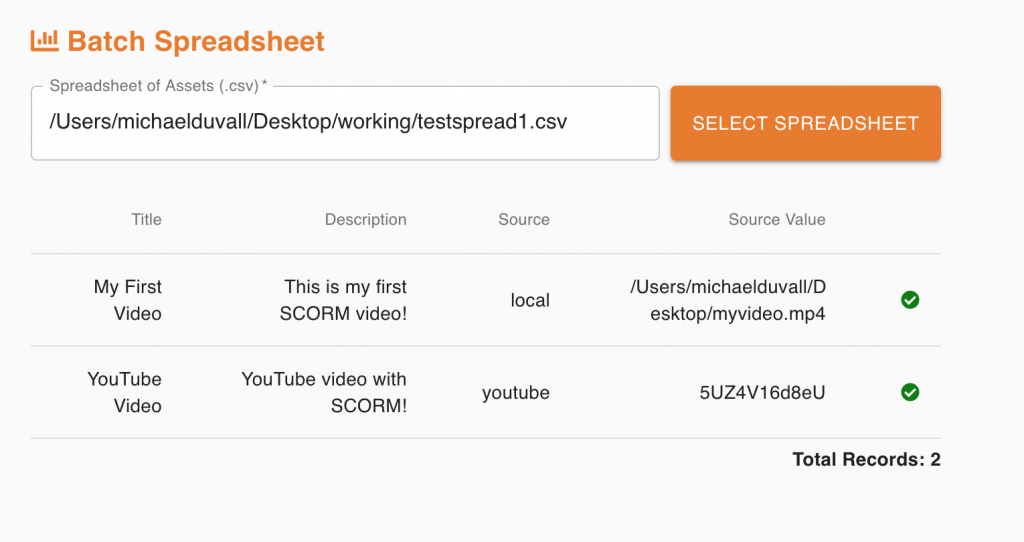The image size is (1024, 542).
Task: Select the Source column header
Action: (524, 219)
